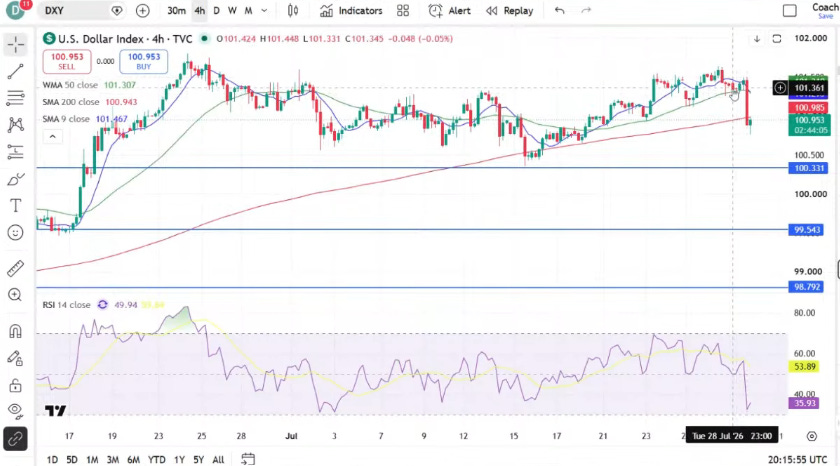The height and width of the screenshot is (466, 840).
Task: Switch to the 30m timeframe
Action: (176, 10)
